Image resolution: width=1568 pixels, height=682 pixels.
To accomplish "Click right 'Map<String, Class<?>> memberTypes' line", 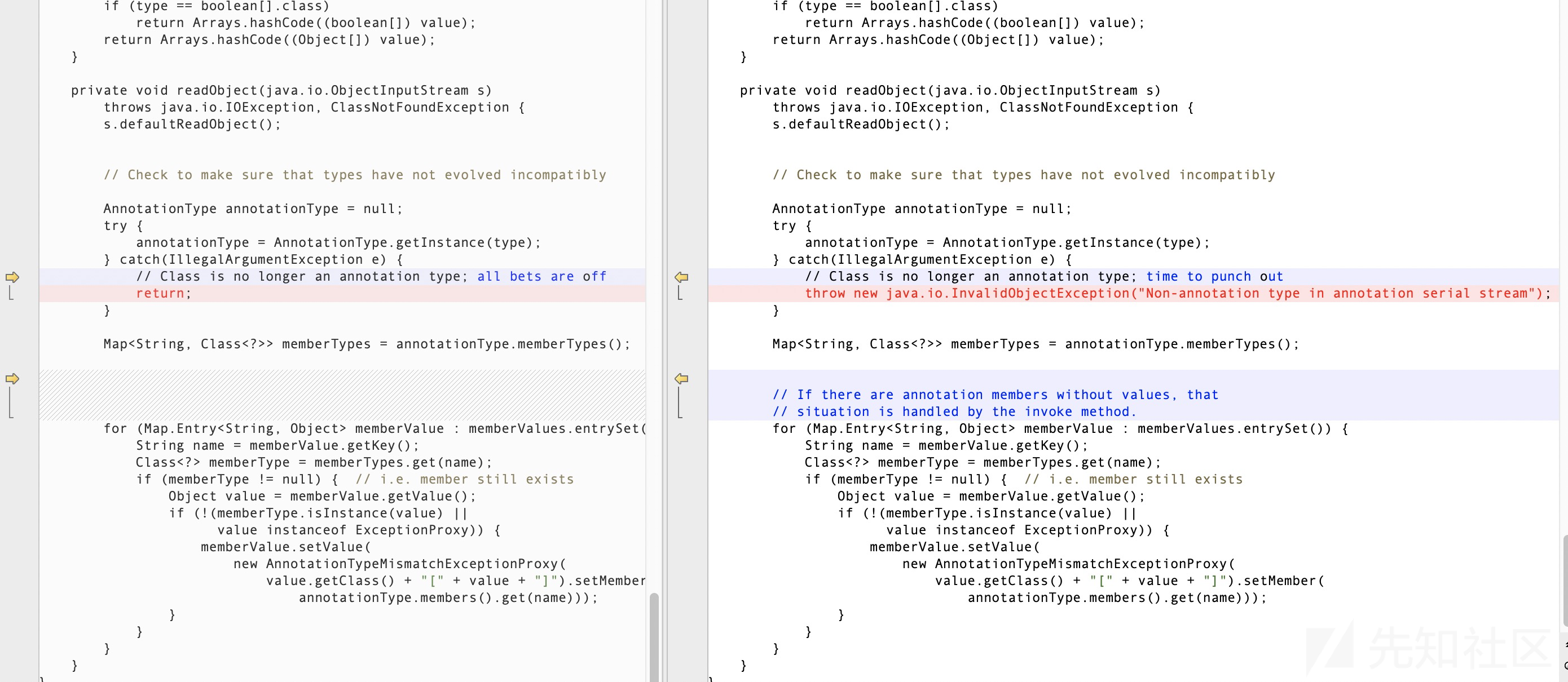I will (x=1036, y=344).
